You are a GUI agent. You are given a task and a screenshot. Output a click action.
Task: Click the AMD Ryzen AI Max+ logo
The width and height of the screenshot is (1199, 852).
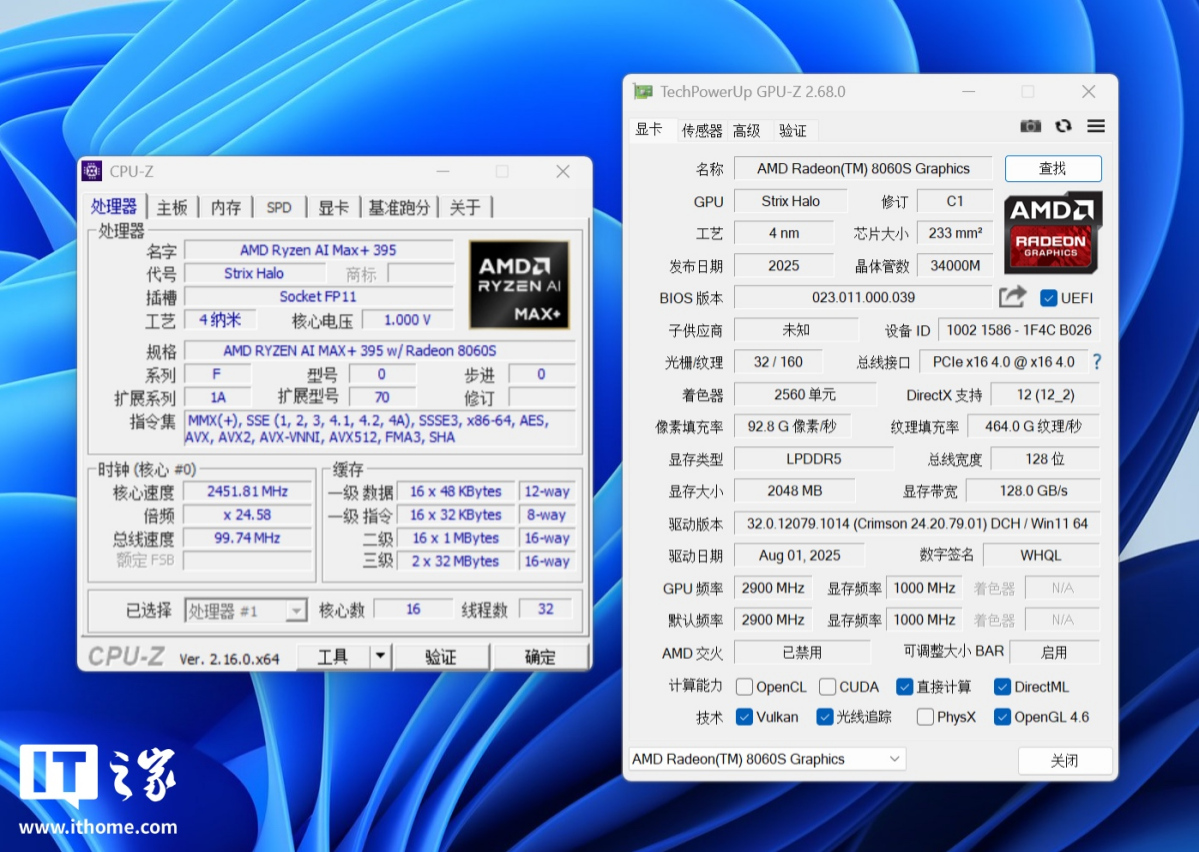(x=519, y=284)
